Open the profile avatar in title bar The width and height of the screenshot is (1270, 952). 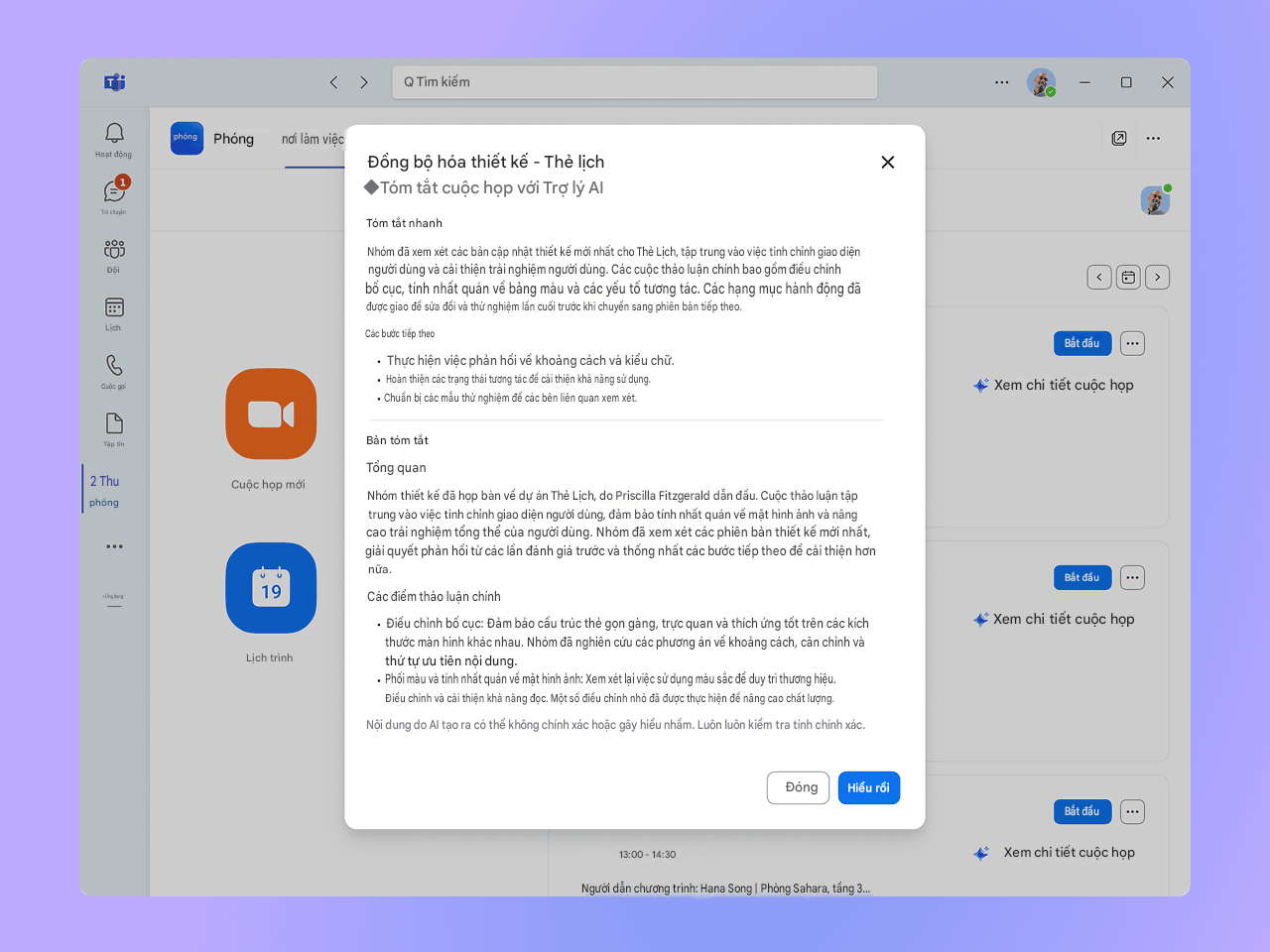tap(1041, 82)
